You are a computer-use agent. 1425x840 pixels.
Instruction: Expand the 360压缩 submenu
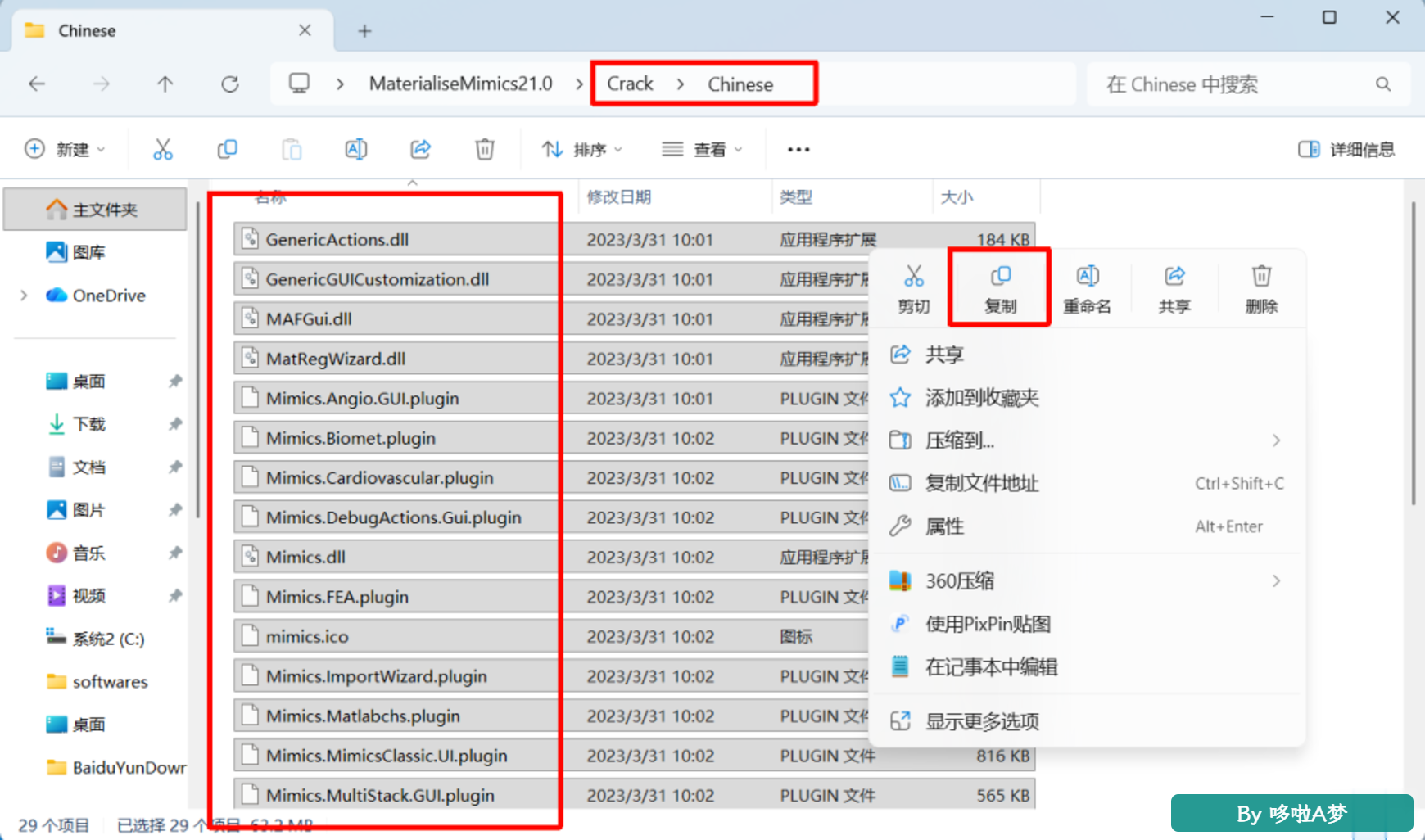[1276, 581]
